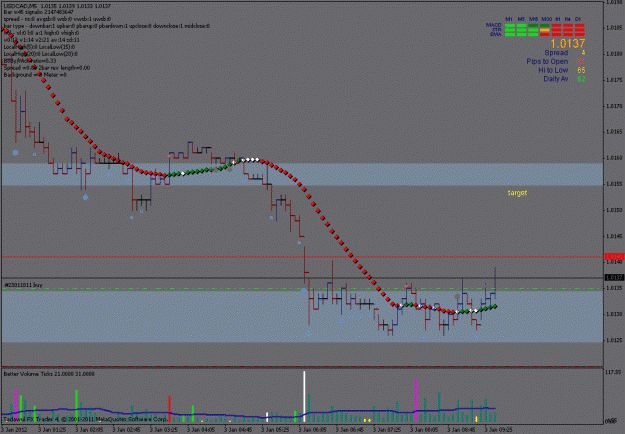Click the "3 Jan 09:25" time axis label
Viewport: 625px width, 434px height.
click(x=499, y=430)
